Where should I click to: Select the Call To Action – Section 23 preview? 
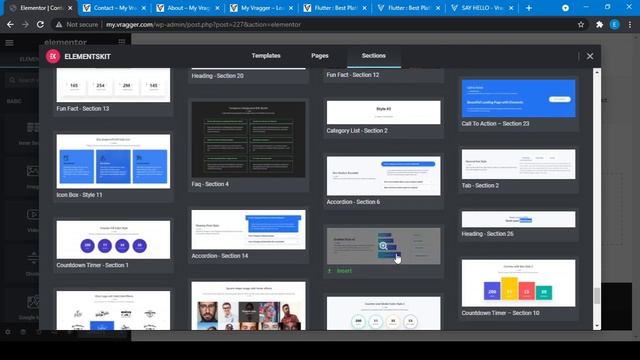(518, 98)
